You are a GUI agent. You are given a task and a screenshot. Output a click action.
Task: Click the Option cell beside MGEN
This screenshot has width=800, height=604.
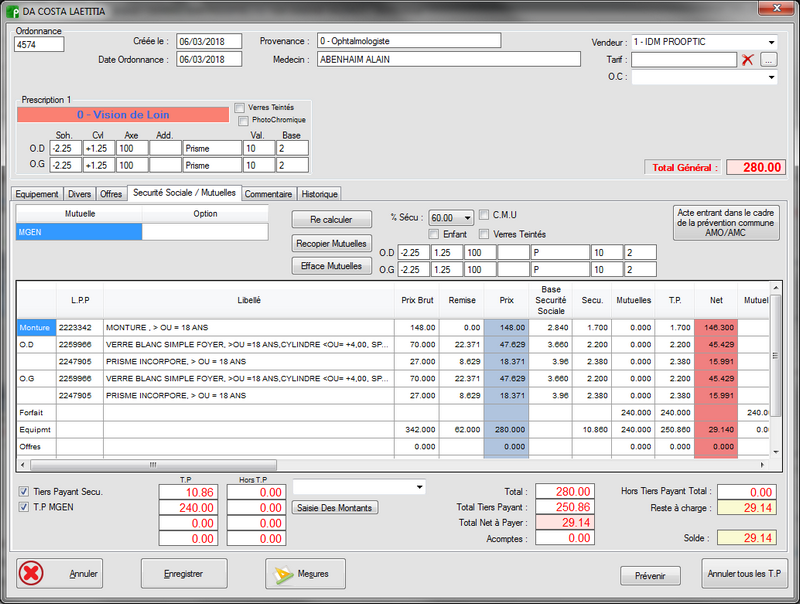coord(205,232)
